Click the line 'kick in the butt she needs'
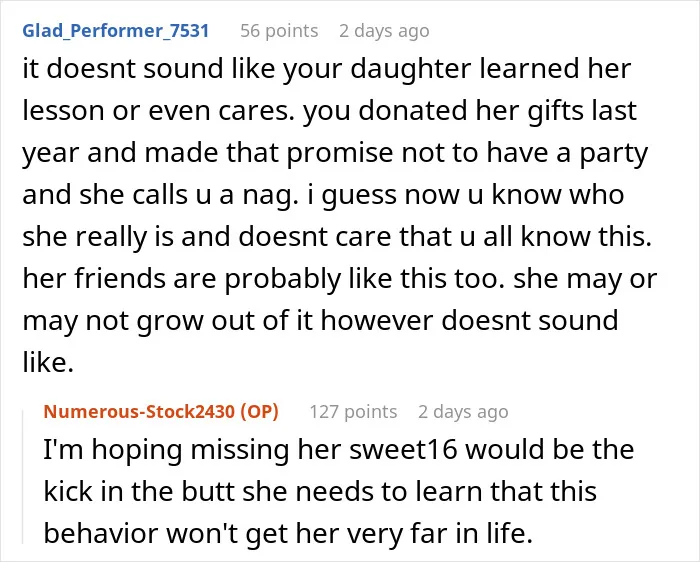Viewport: 700px width, 562px height. point(320,491)
